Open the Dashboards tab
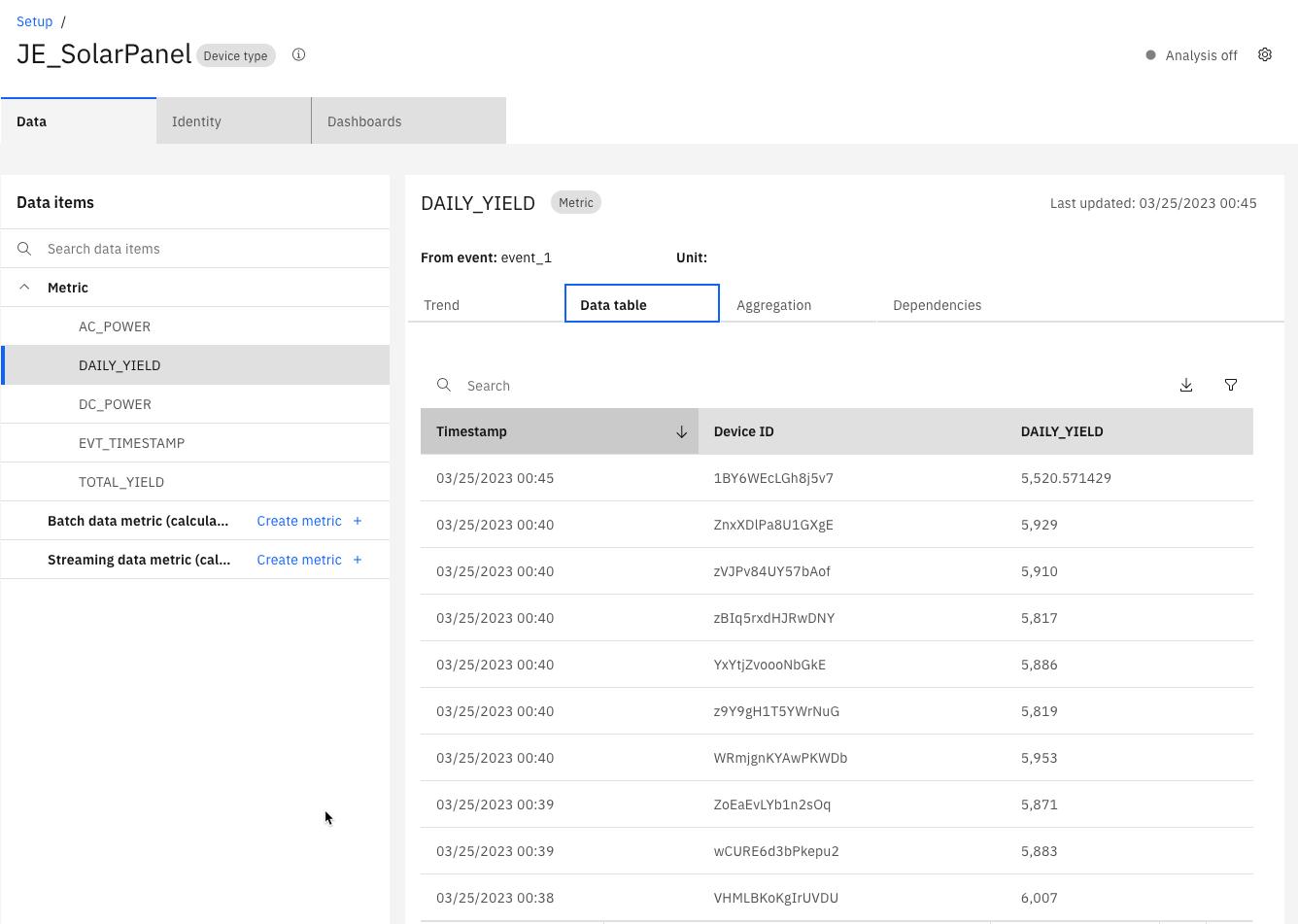 (x=409, y=121)
